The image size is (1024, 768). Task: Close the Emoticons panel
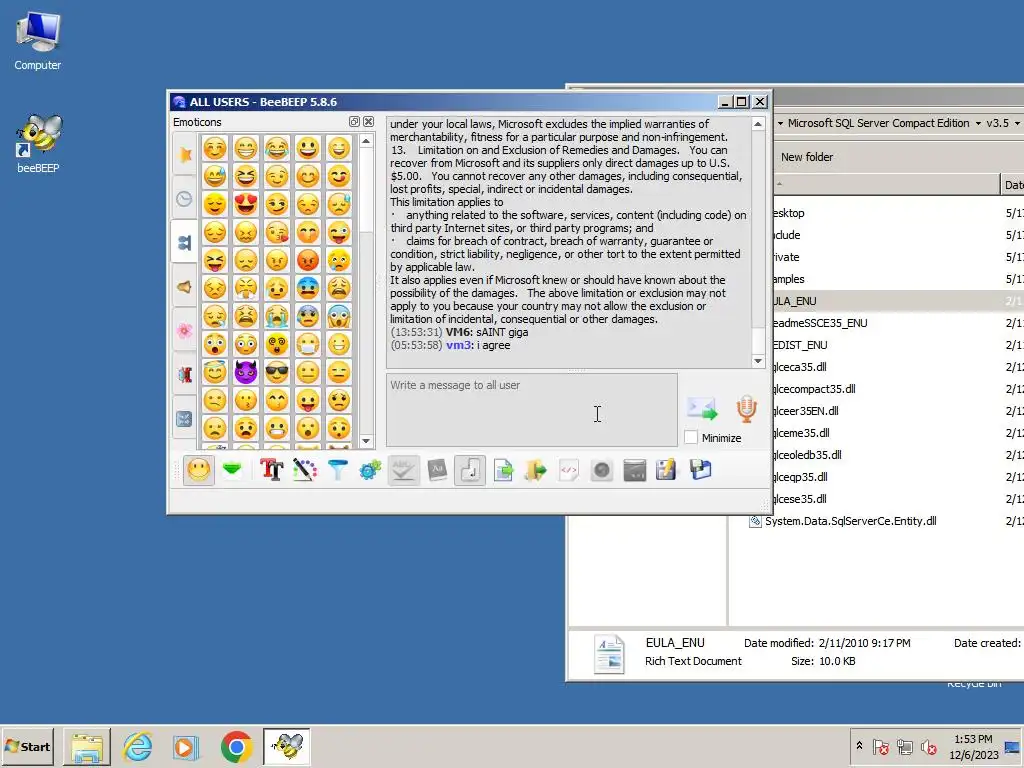(368, 121)
